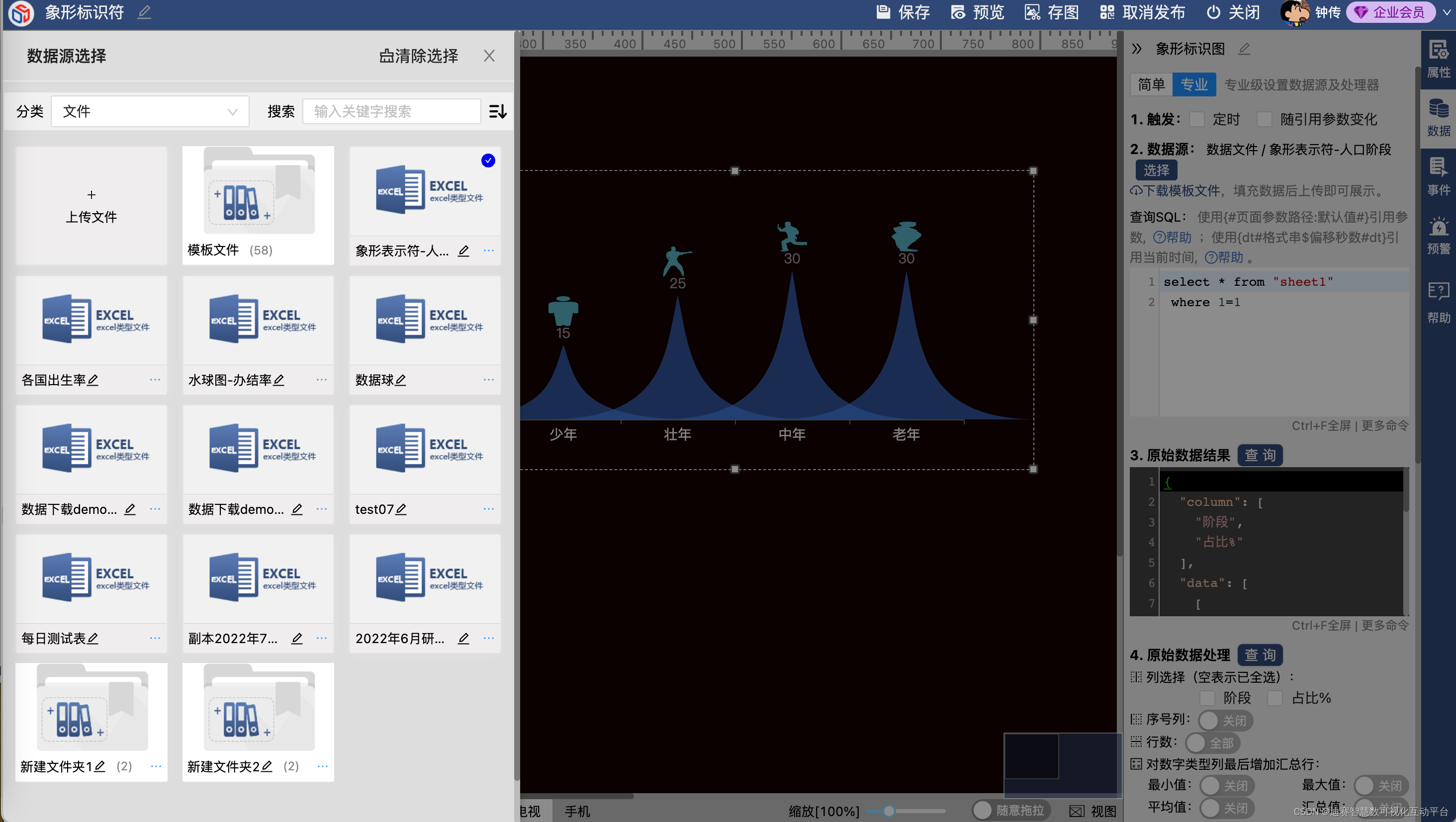Click the 选择 data source button

coord(1157,170)
